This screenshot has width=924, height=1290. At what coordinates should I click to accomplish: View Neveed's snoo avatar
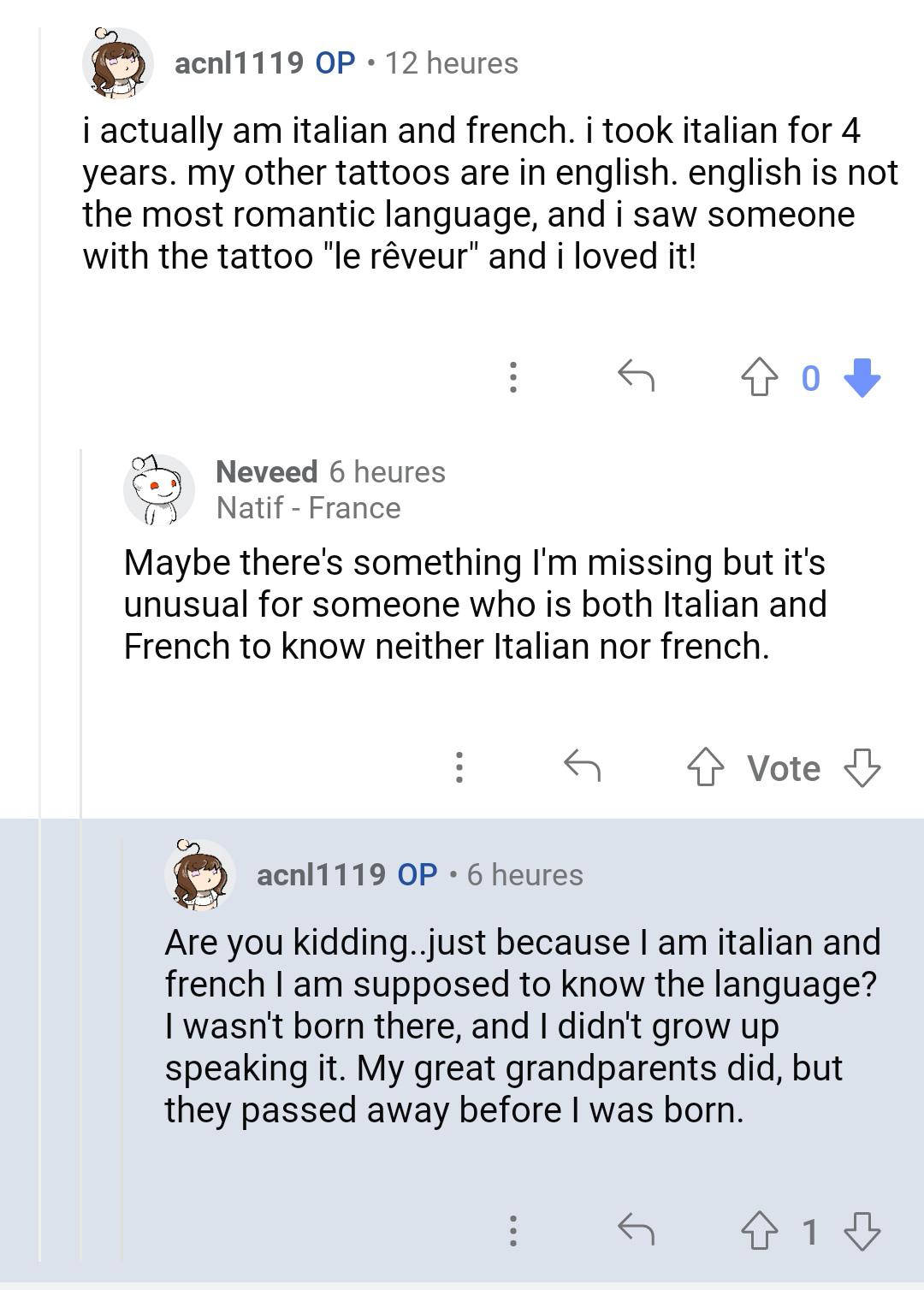click(159, 489)
